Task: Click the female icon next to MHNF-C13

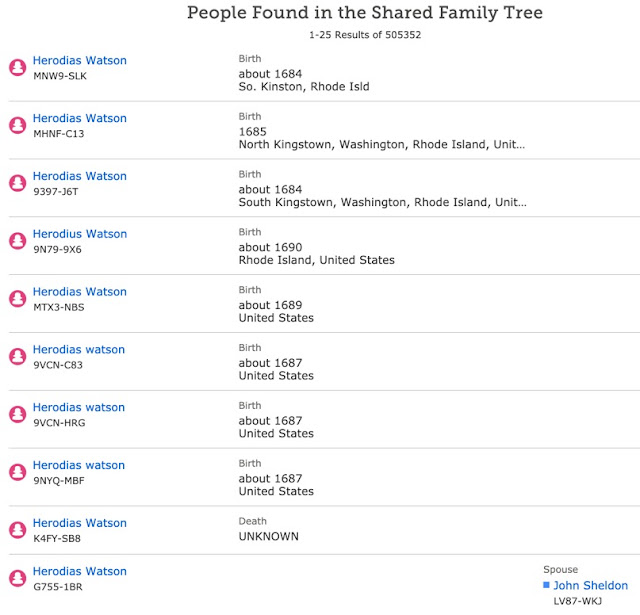Action: pyautogui.click(x=18, y=125)
